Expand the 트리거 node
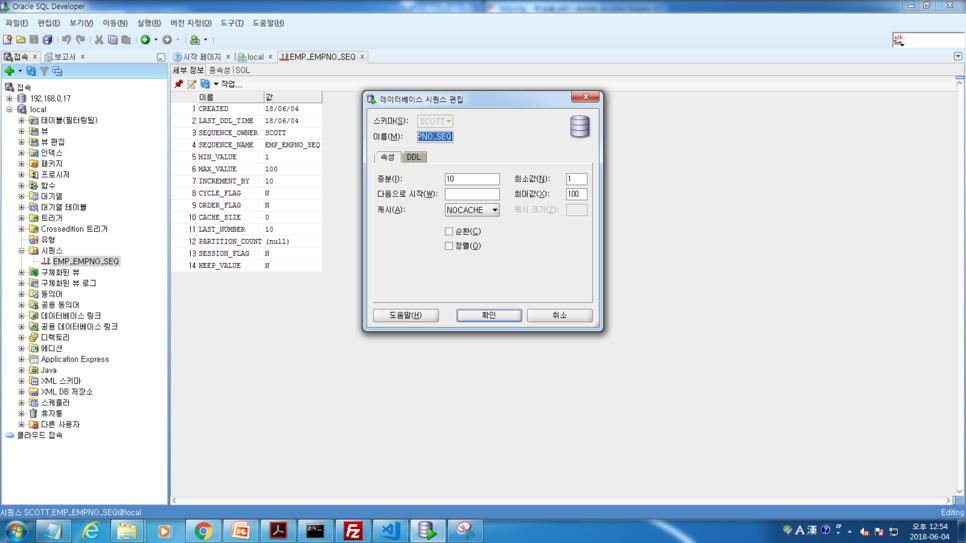 click(21, 218)
